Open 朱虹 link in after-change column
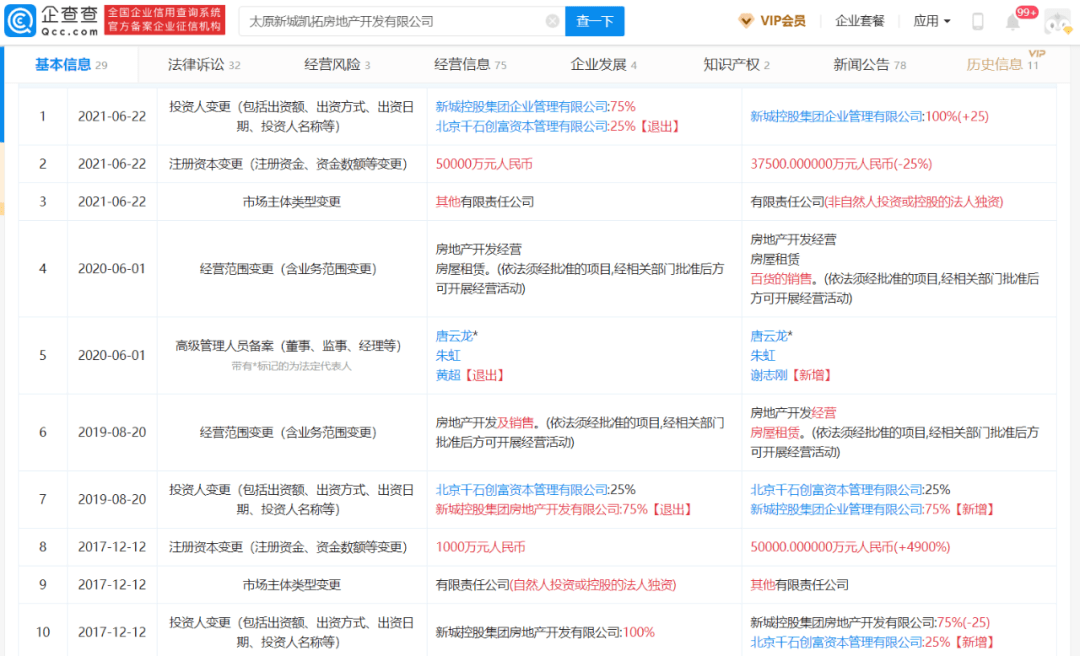1080x656 pixels. click(762, 356)
